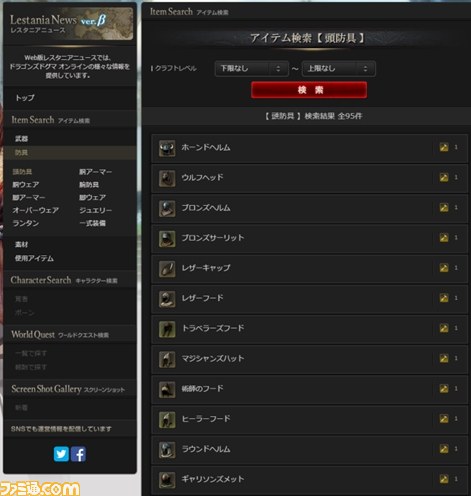
Task: Open the 上限なし craft level dropdown
Action: click(339, 69)
